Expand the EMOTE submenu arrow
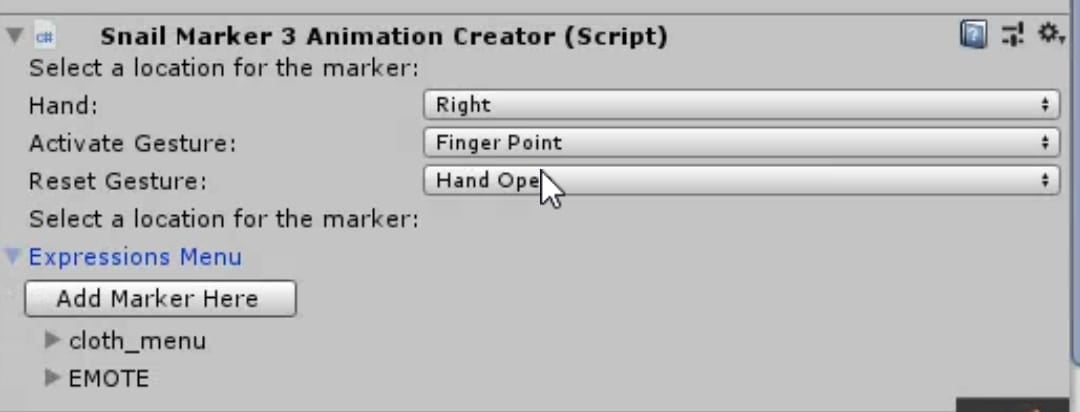 click(x=53, y=378)
